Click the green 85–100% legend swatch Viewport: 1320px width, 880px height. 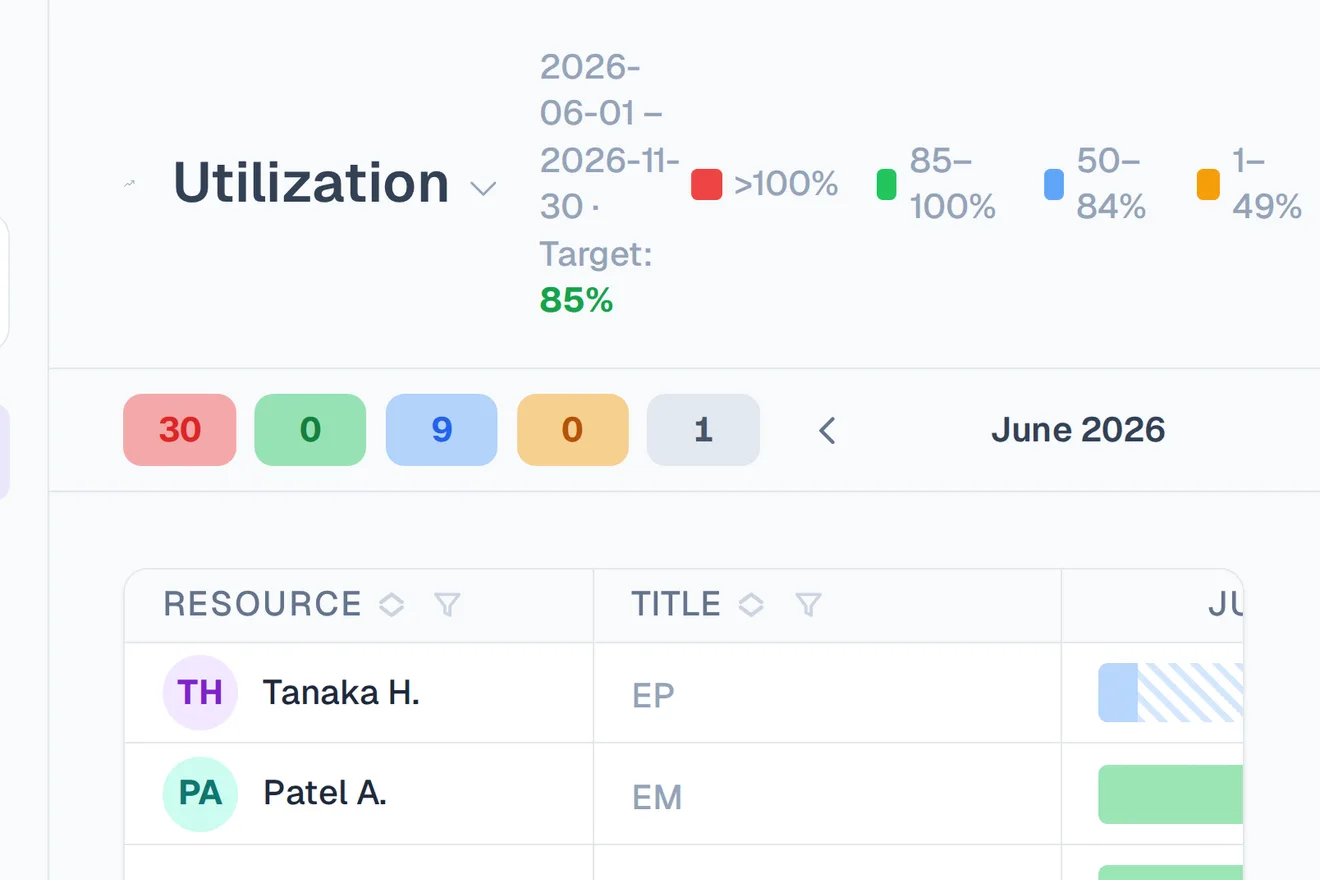[886, 184]
